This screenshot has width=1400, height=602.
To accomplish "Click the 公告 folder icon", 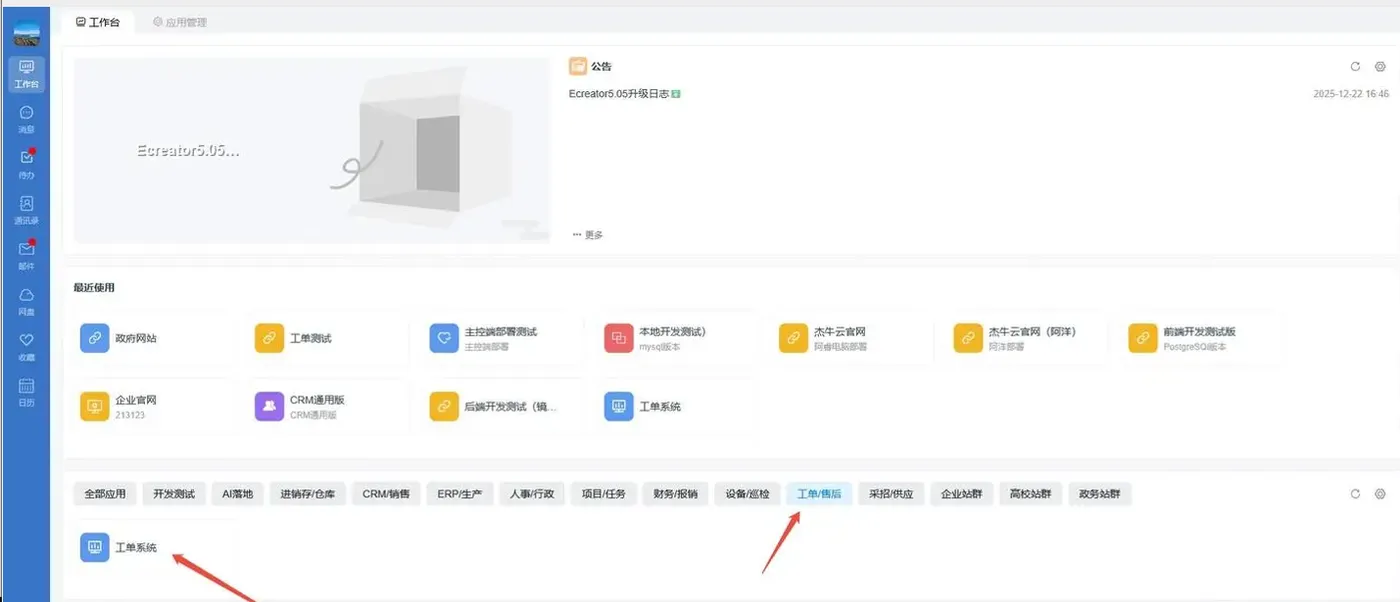I will pyautogui.click(x=577, y=66).
